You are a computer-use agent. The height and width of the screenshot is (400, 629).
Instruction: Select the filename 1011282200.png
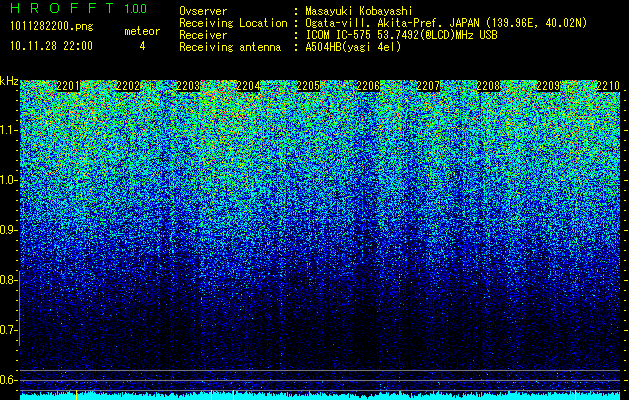tap(52, 27)
